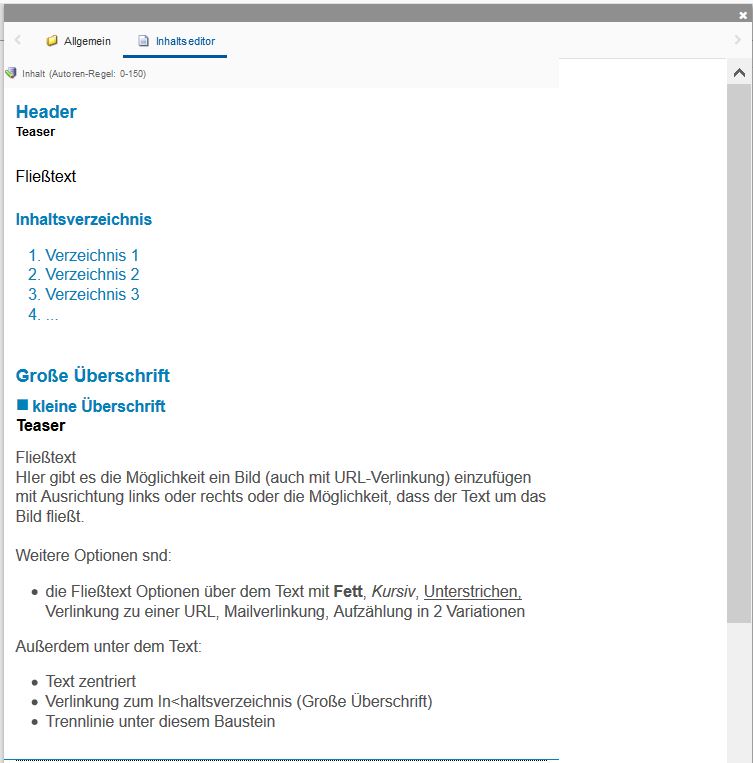The width and height of the screenshot is (753, 763).
Task: Jump to Verzeichnis 3 entry
Action: [x=92, y=294]
